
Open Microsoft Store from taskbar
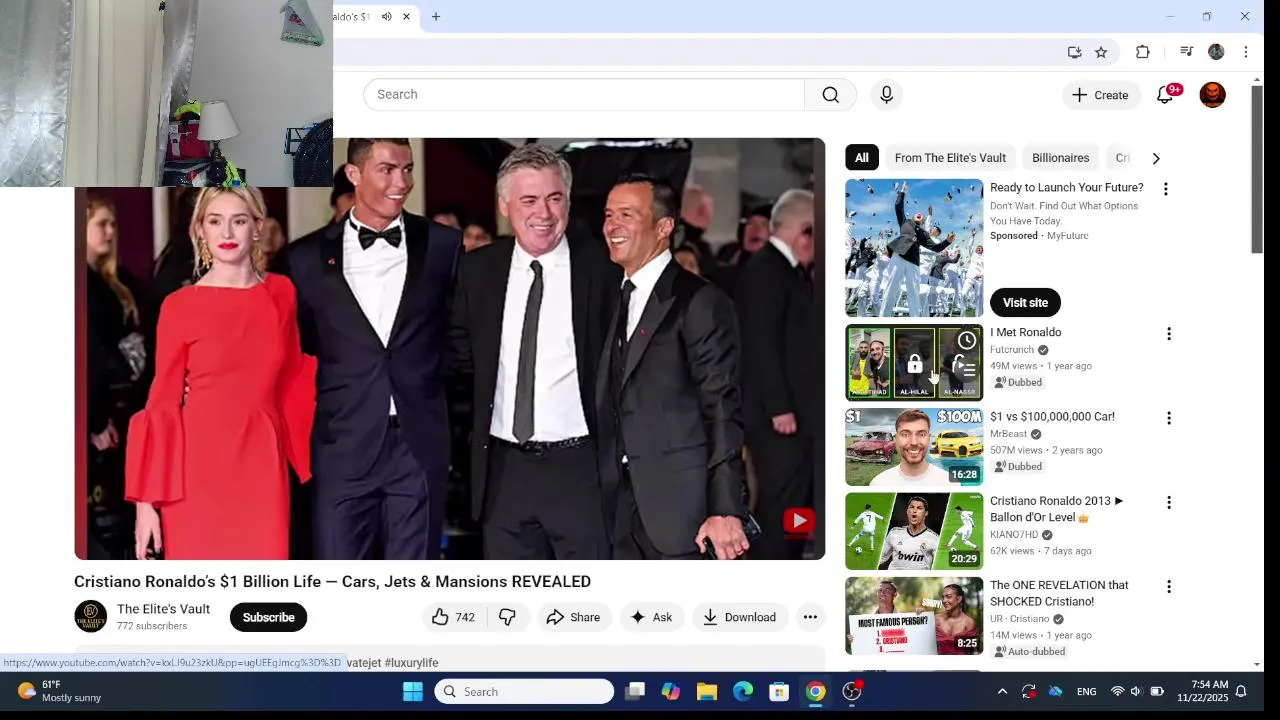point(779,692)
